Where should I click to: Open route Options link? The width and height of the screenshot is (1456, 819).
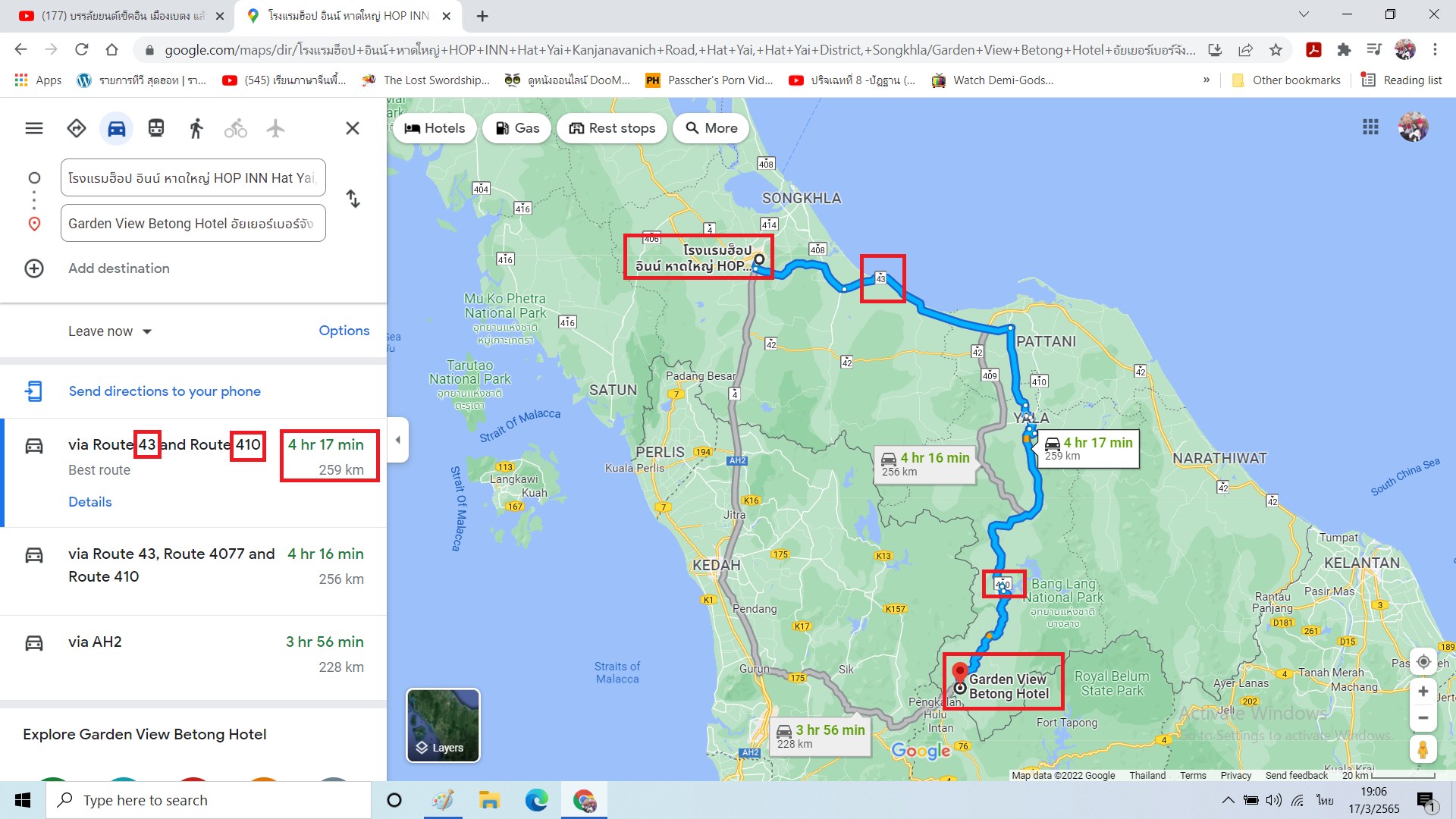tap(344, 331)
